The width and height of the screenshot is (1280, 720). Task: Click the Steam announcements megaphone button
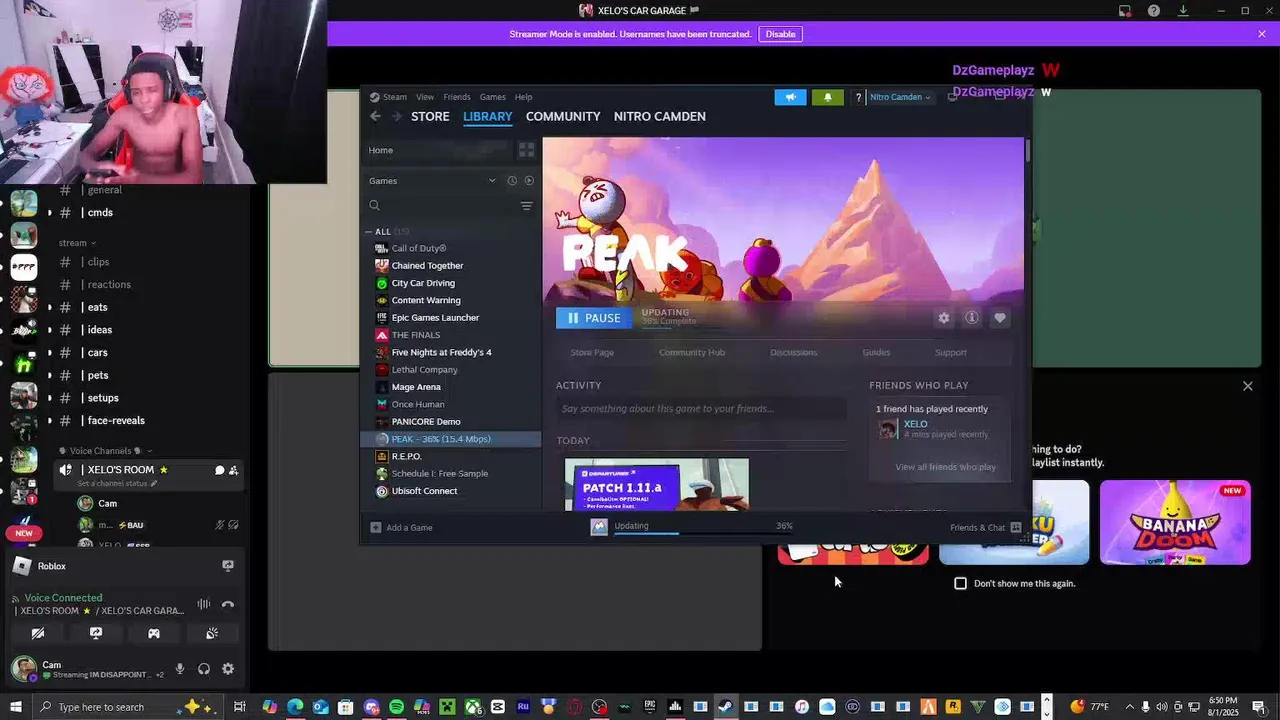[x=790, y=97]
